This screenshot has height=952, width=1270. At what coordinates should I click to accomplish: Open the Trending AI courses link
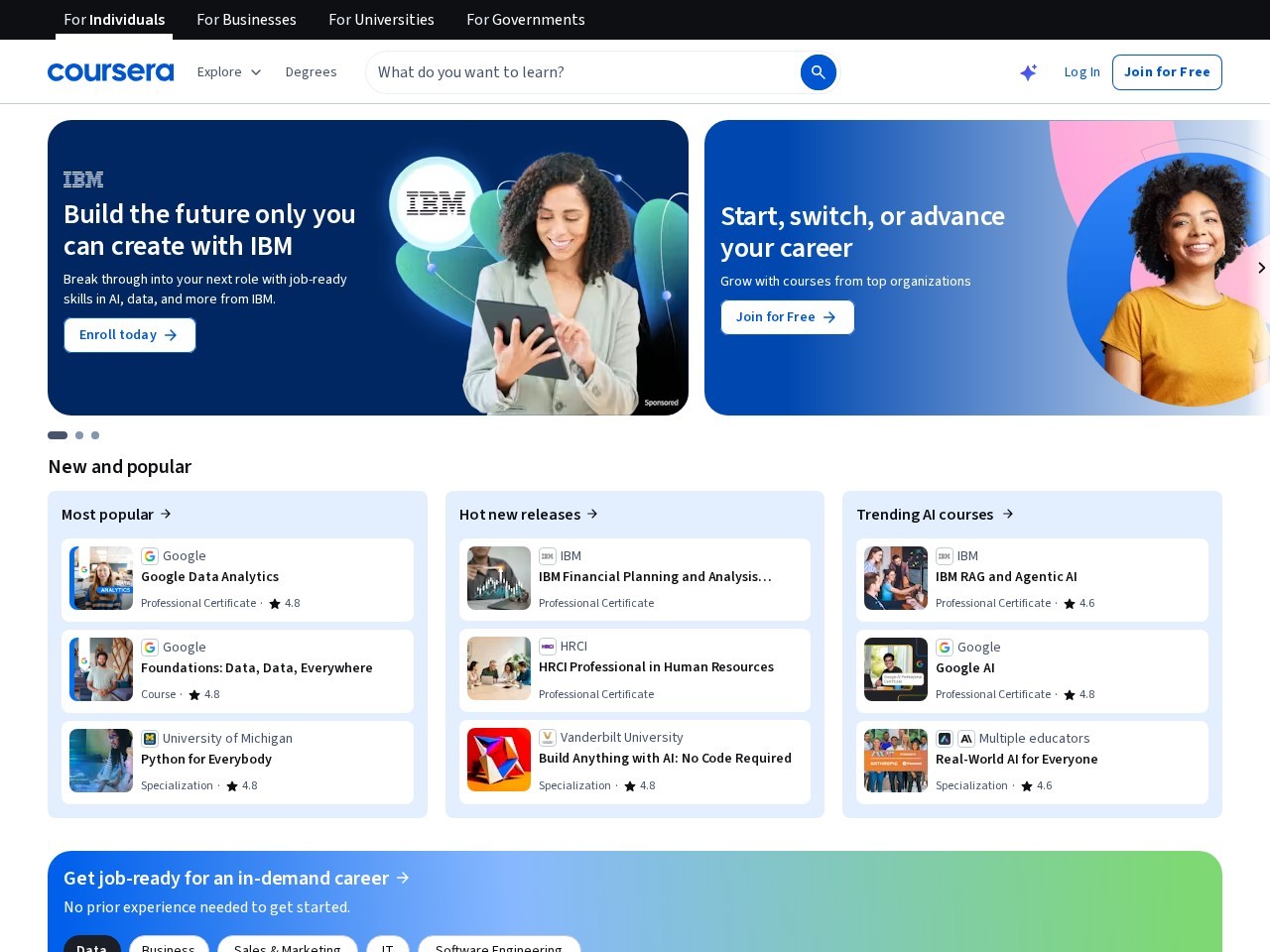(935, 514)
